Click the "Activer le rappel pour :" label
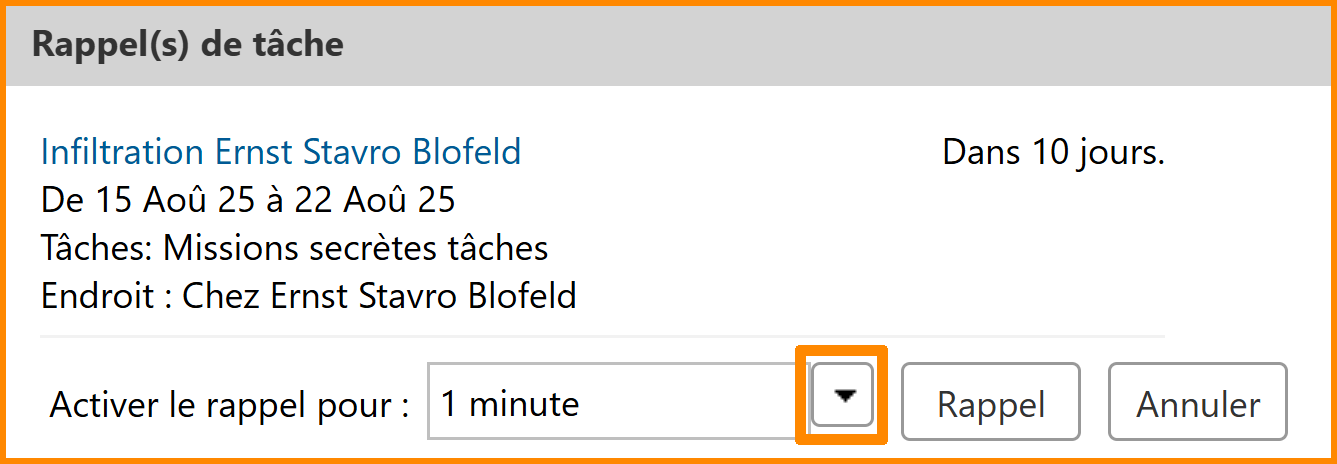Screen dimensions: 1337x464 click(230, 405)
